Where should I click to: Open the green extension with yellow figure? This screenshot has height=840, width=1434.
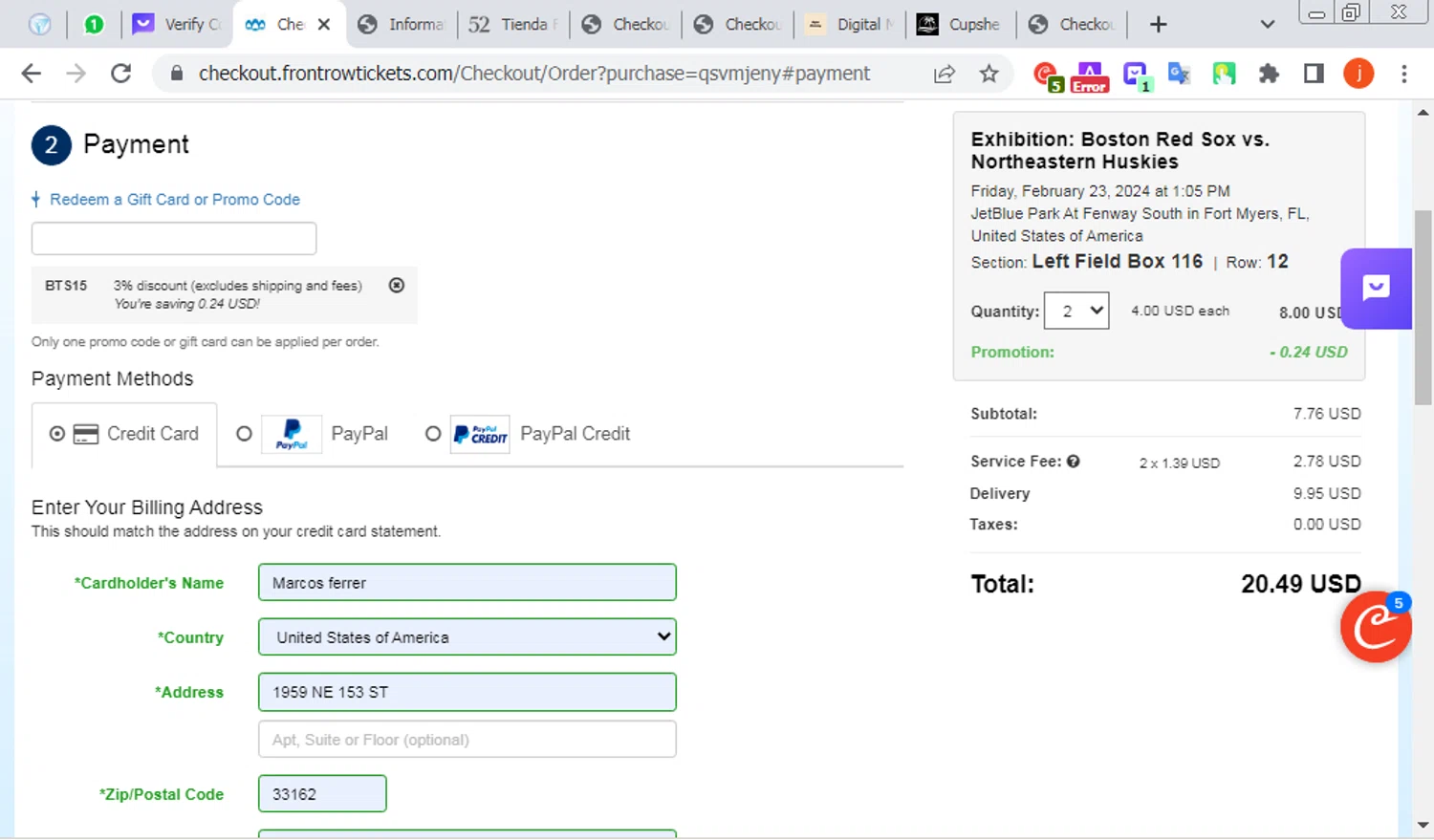(1224, 74)
